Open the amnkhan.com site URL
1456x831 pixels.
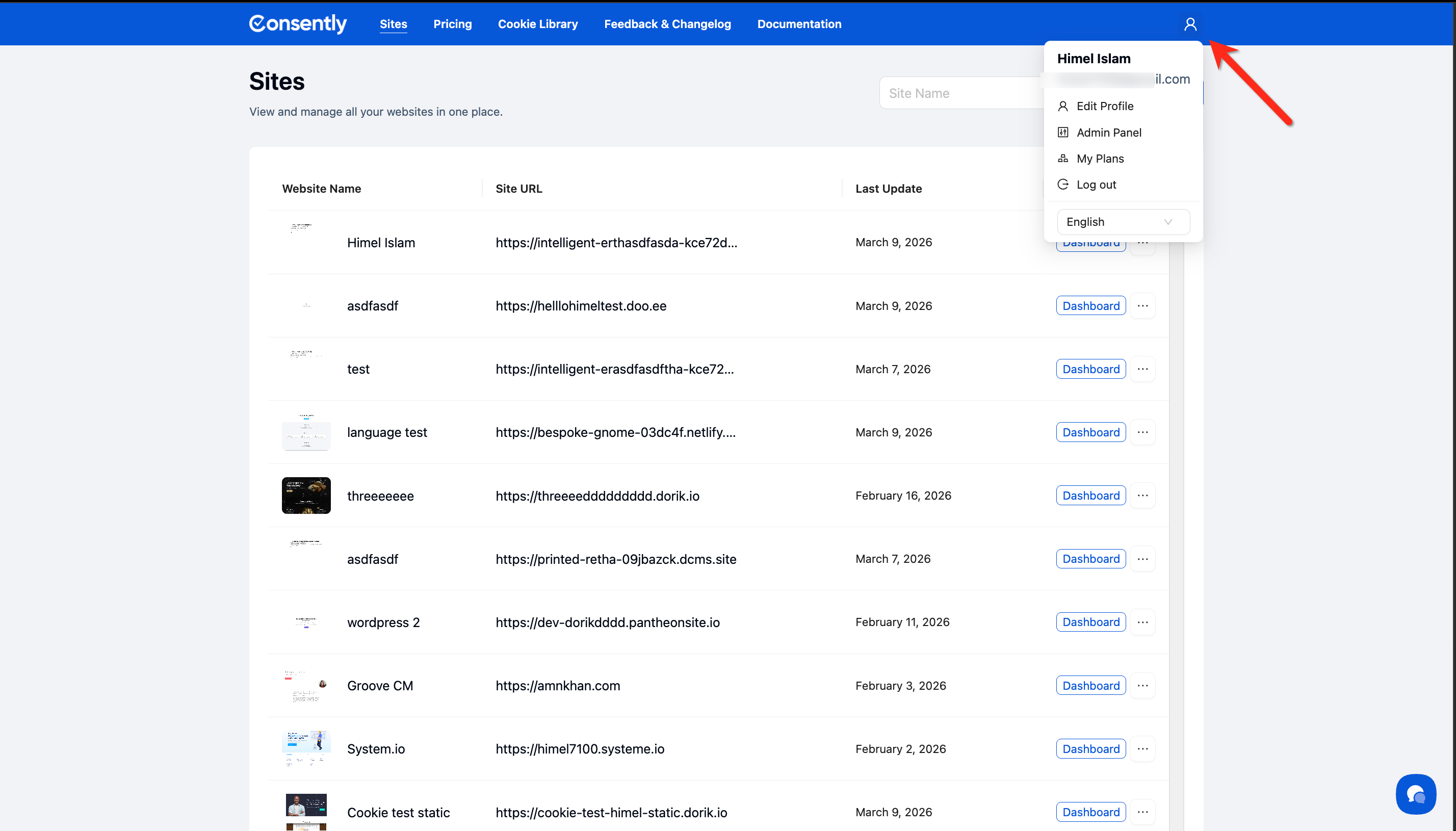[557, 686]
